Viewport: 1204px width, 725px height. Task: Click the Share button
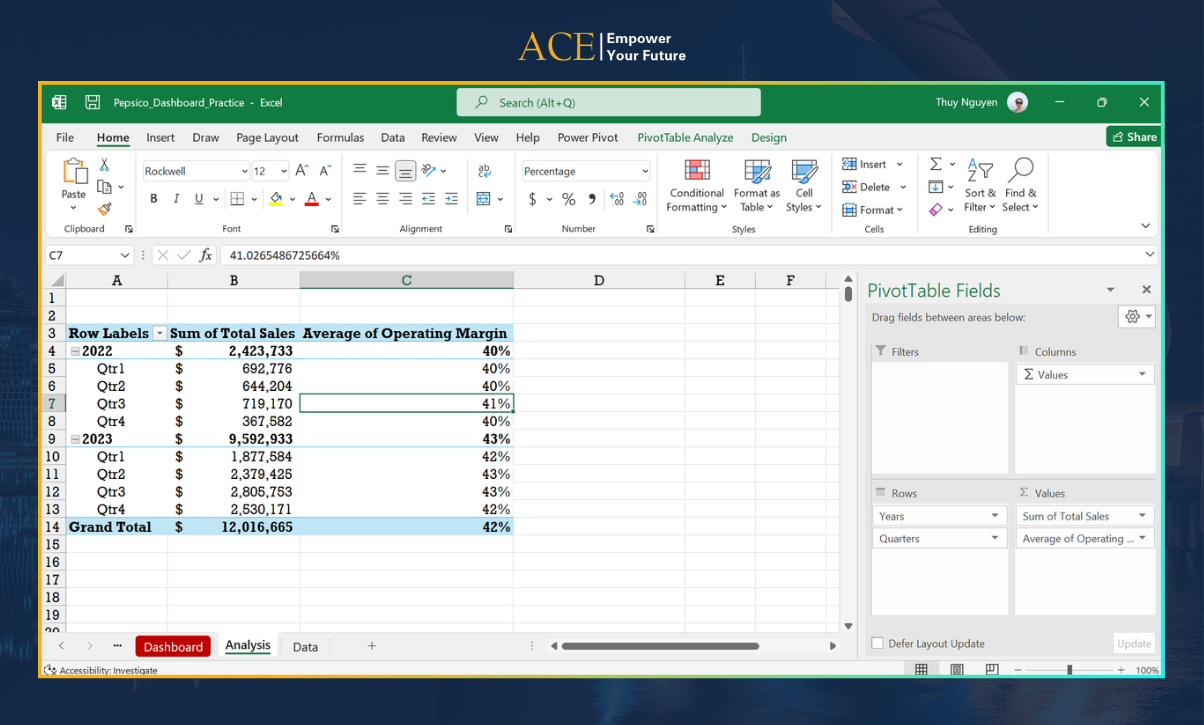pos(1133,136)
